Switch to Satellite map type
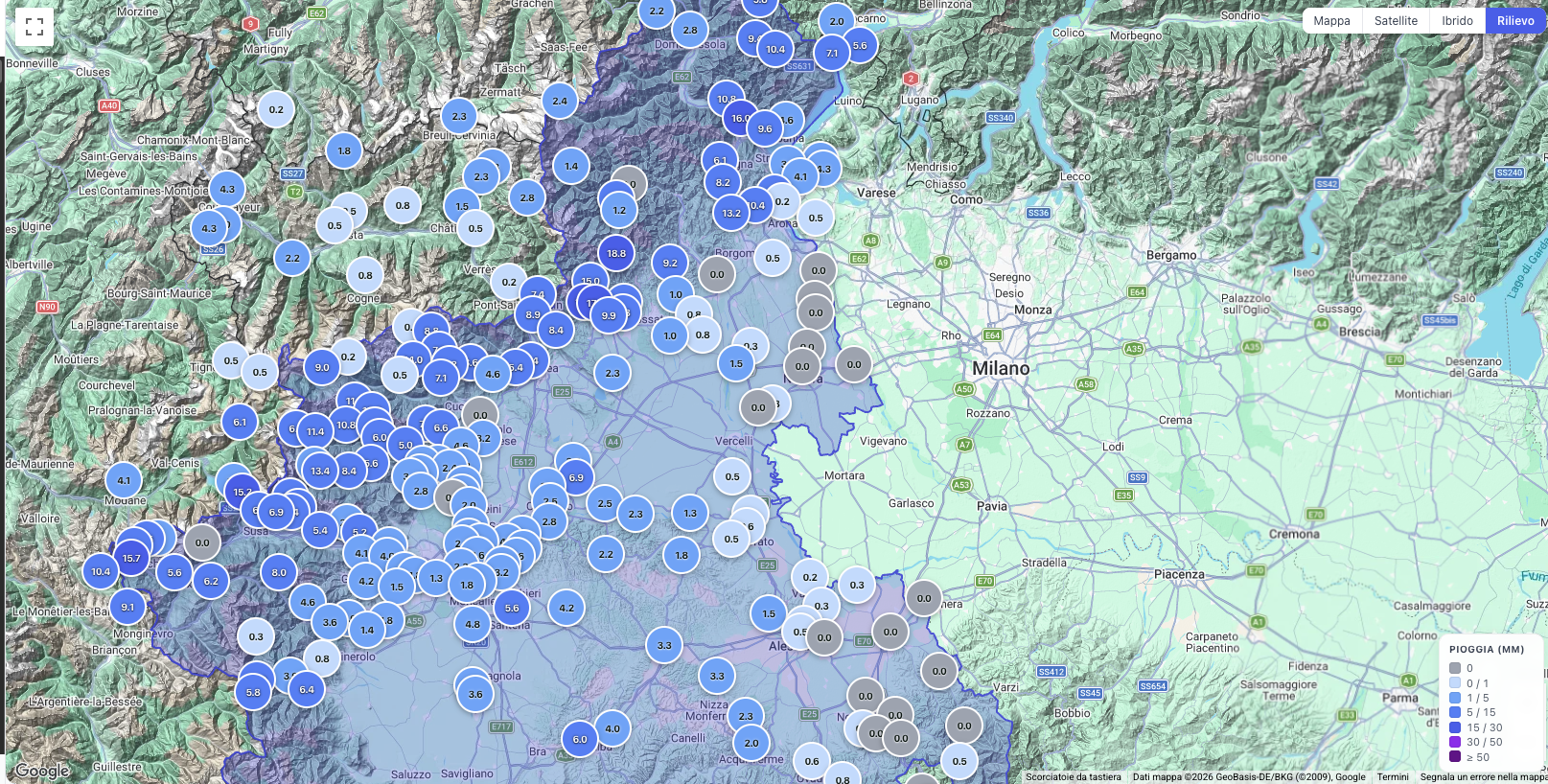The height and width of the screenshot is (784, 1548). pyautogui.click(x=1396, y=21)
